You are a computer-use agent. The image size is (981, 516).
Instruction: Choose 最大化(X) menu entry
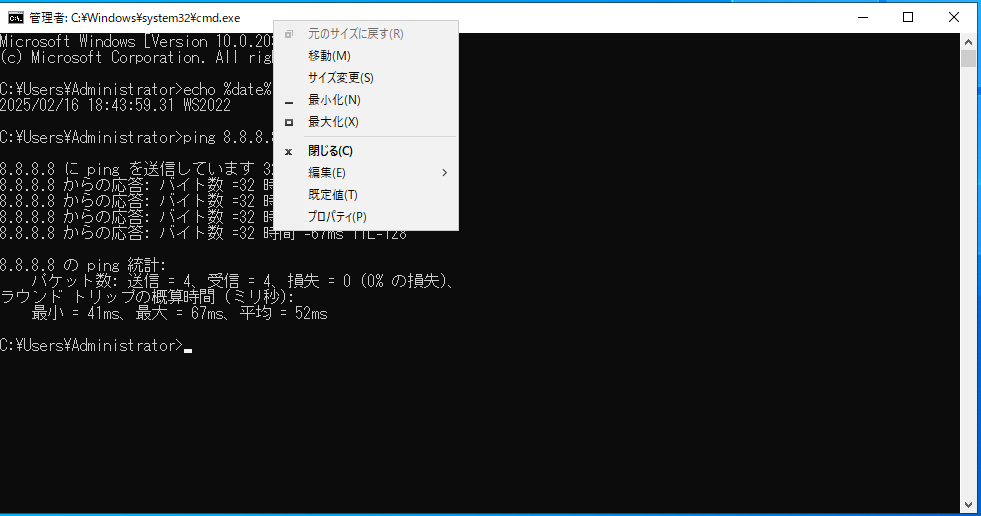pos(333,122)
